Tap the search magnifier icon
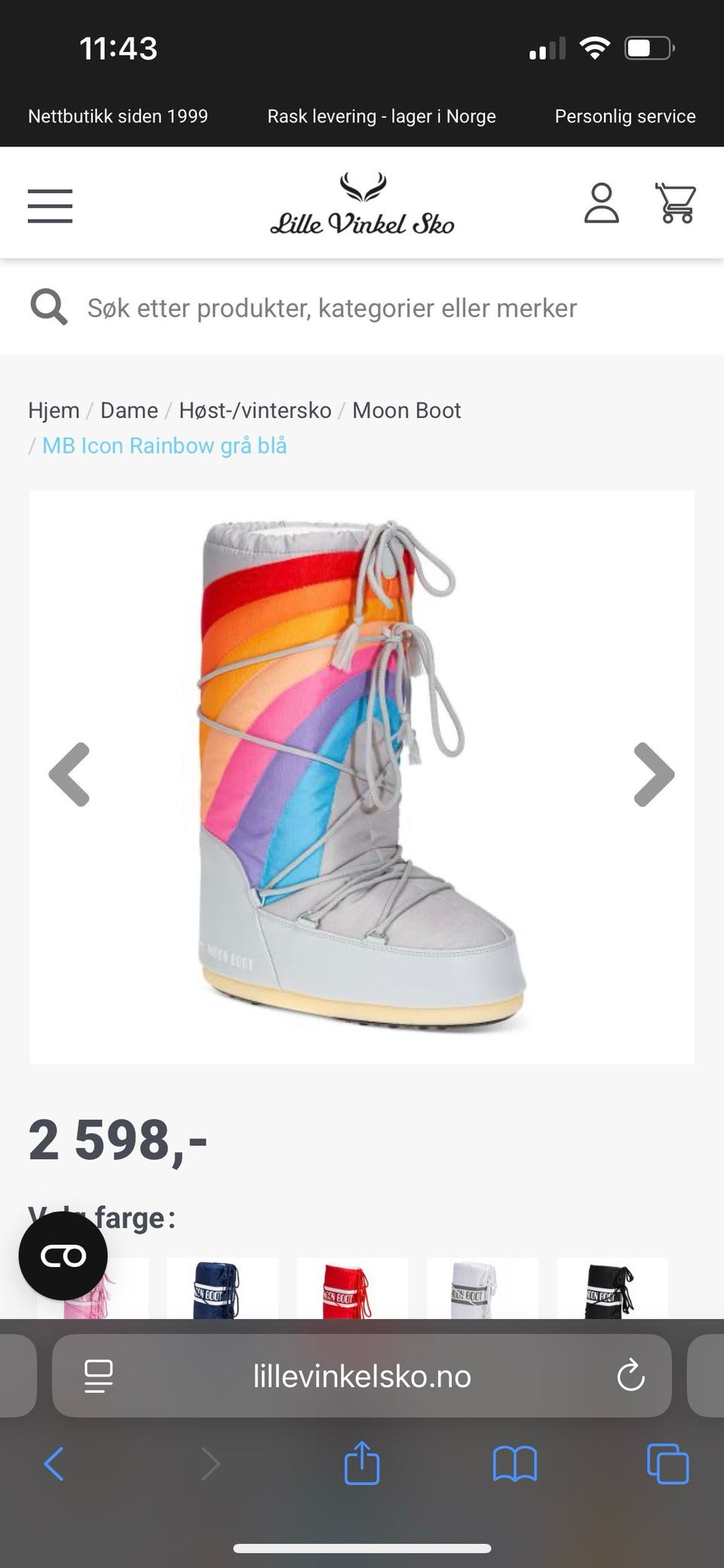Viewport: 724px width, 1568px height. [48, 307]
